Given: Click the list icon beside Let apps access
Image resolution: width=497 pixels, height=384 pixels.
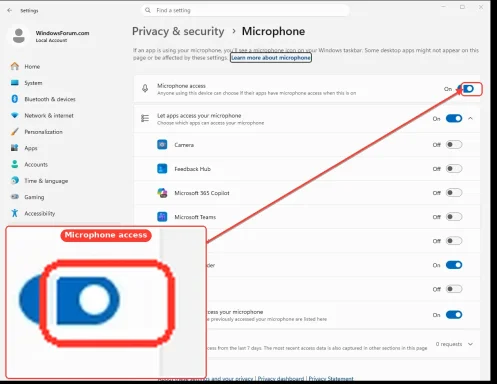Looking at the screenshot, I should (x=145, y=118).
